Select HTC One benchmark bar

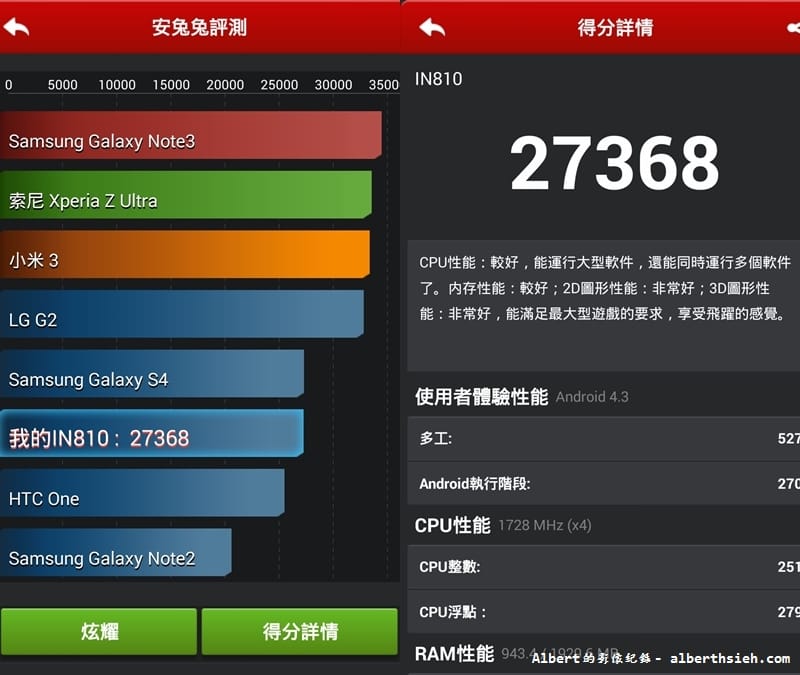click(142, 493)
